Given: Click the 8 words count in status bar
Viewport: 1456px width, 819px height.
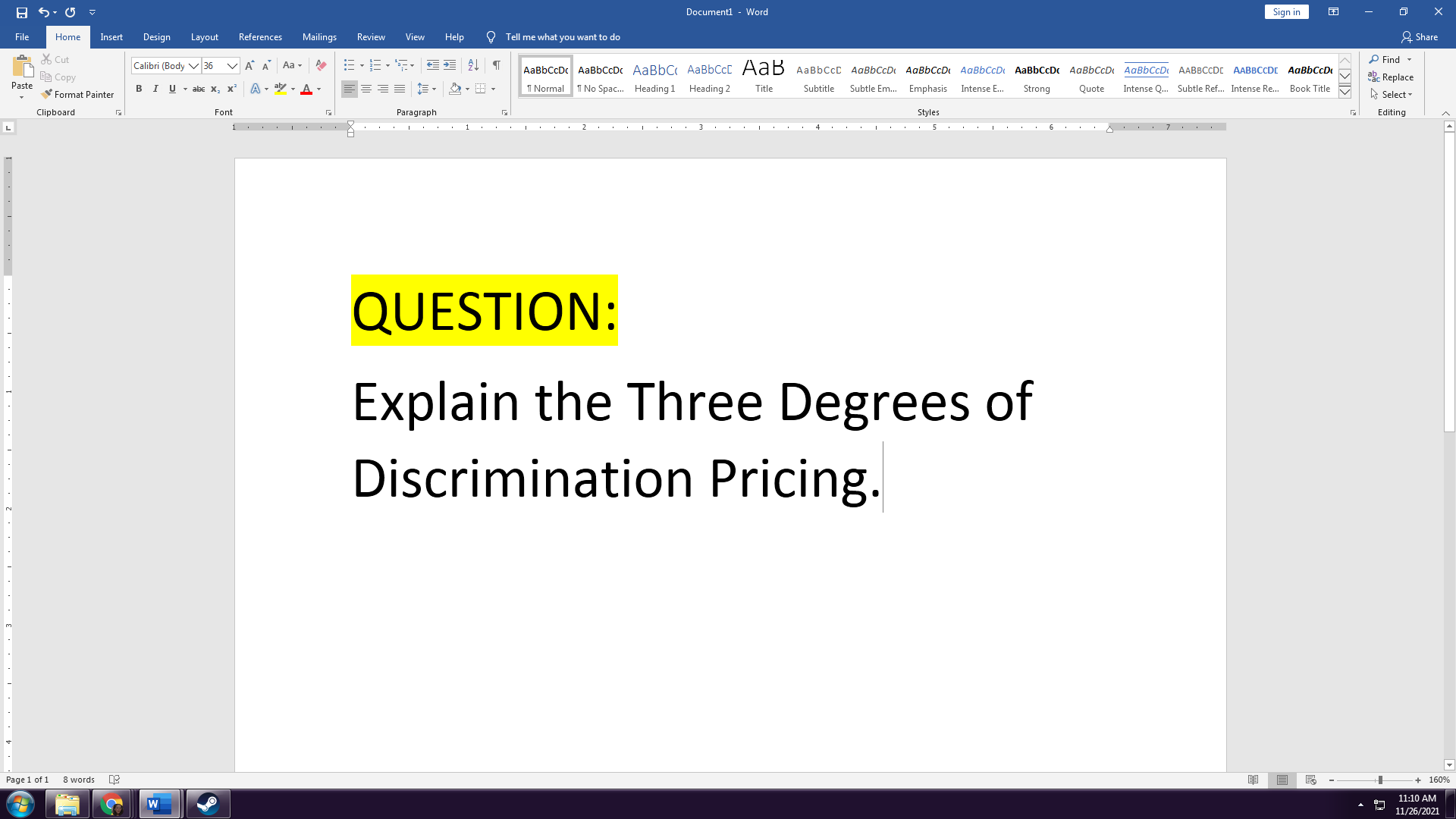Looking at the screenshot, I should pos(79,780).
